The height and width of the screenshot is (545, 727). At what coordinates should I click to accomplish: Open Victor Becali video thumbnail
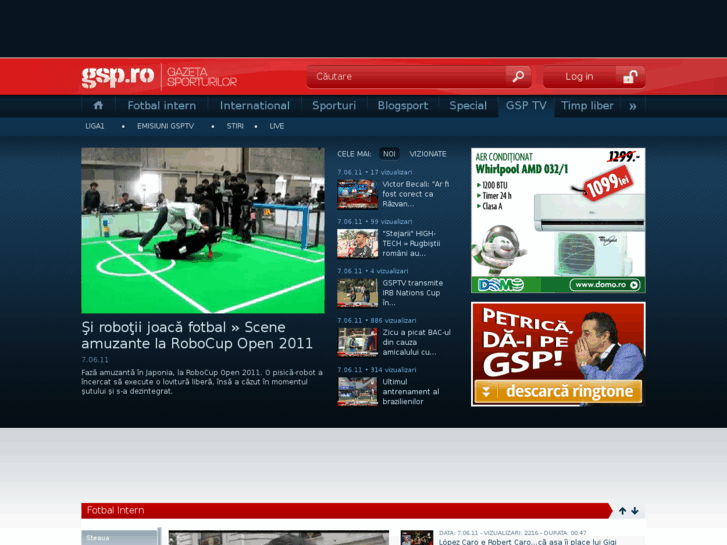pos(357,194)
